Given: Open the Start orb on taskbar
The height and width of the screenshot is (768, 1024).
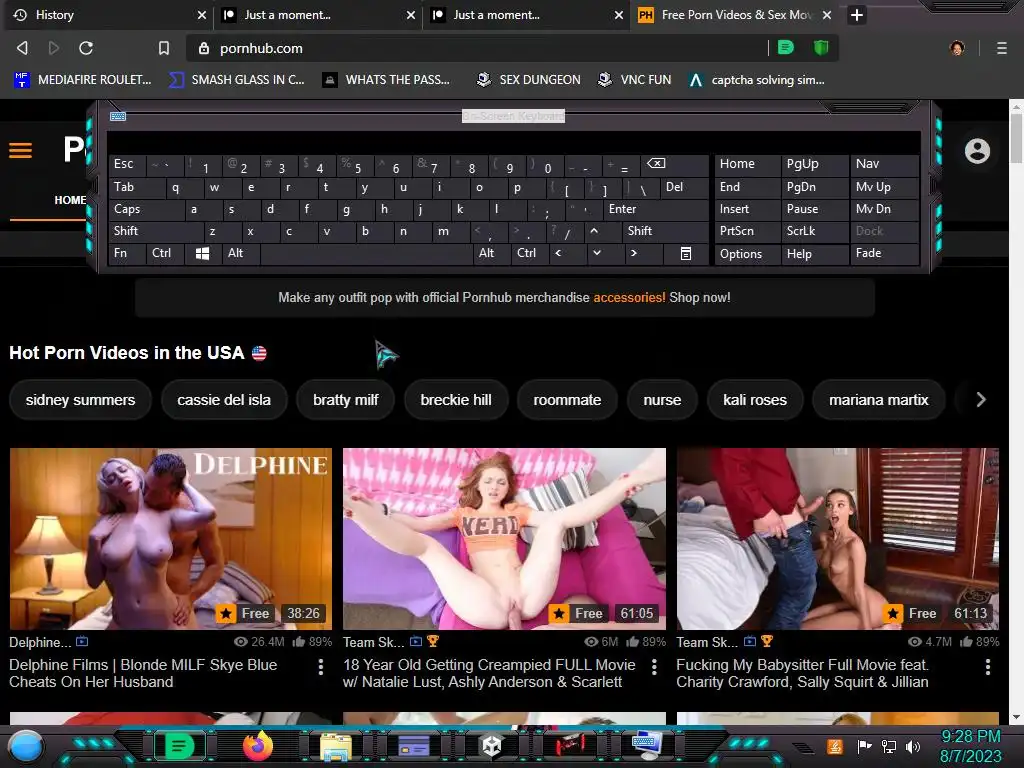Looking at the screenshot, I should [x=25, y=746].
